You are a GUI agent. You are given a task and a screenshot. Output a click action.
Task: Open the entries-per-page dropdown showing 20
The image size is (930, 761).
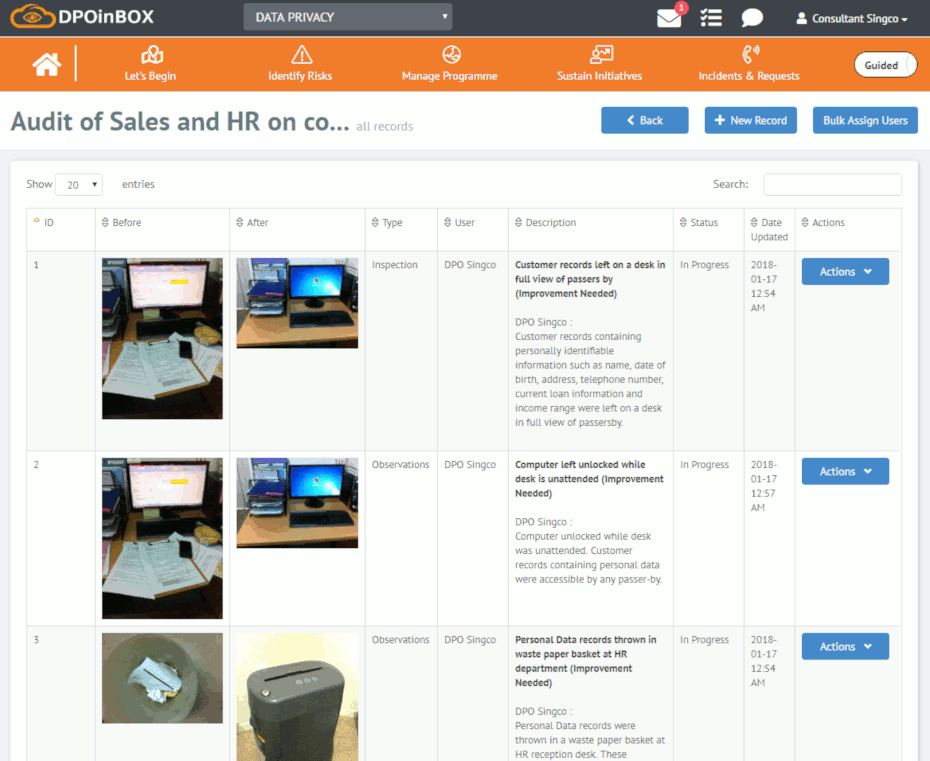pyautogui.click(x=79, y=185)
